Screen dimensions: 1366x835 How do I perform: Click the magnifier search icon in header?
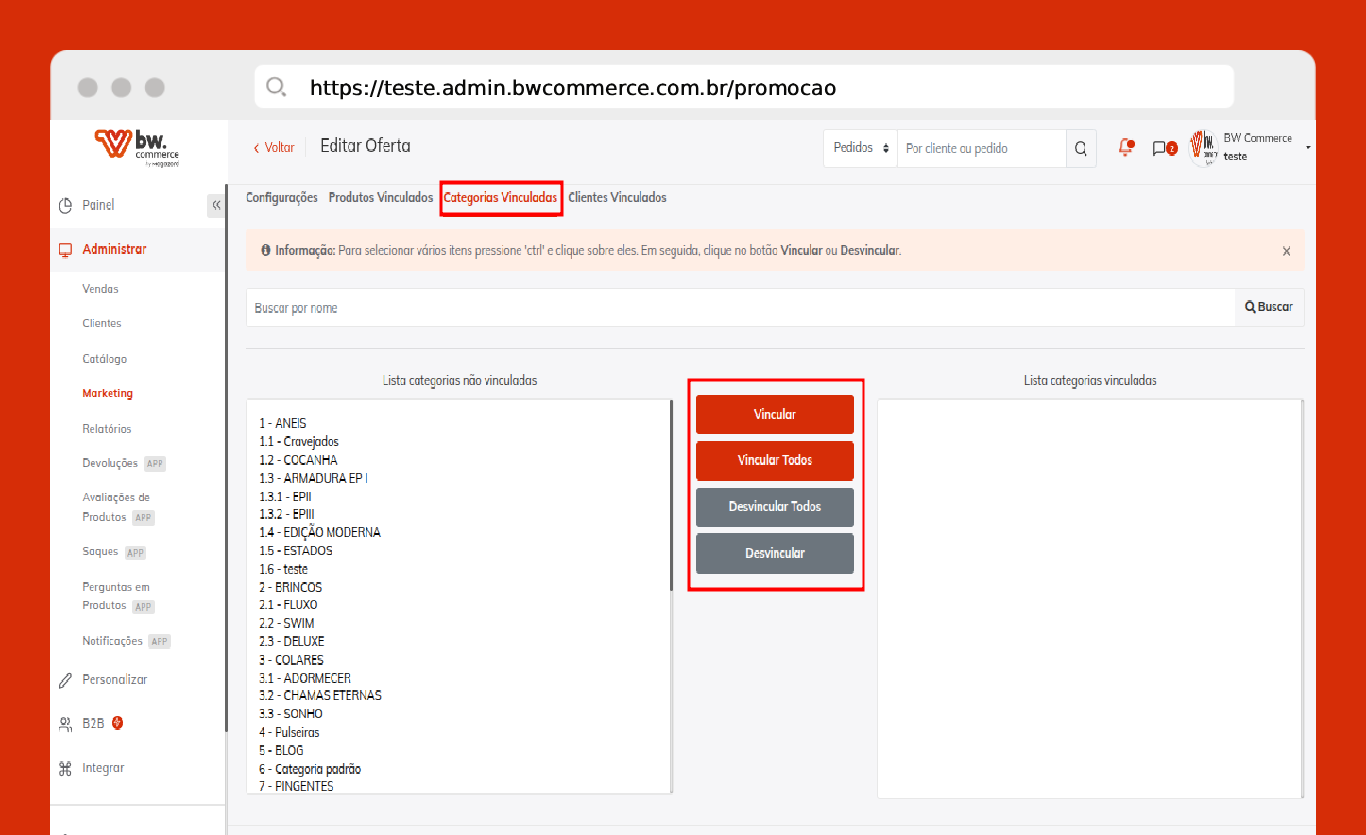(x=1080, y=148)
